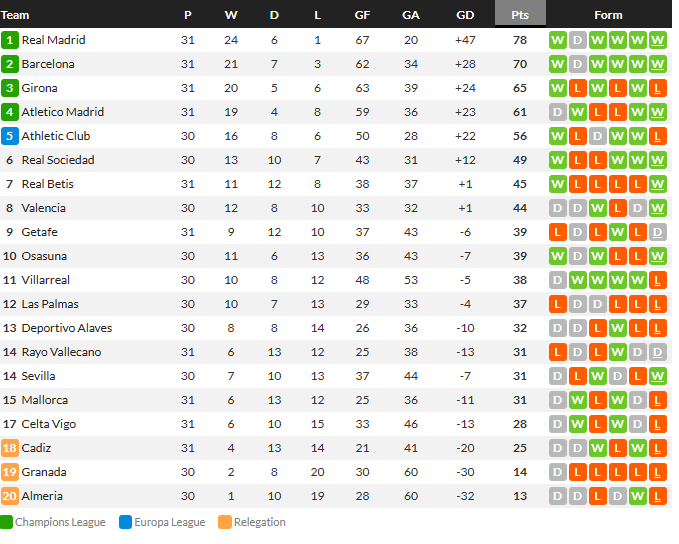
Task: Click Girona's underlined latest form result badge
Action: [657, 88]
